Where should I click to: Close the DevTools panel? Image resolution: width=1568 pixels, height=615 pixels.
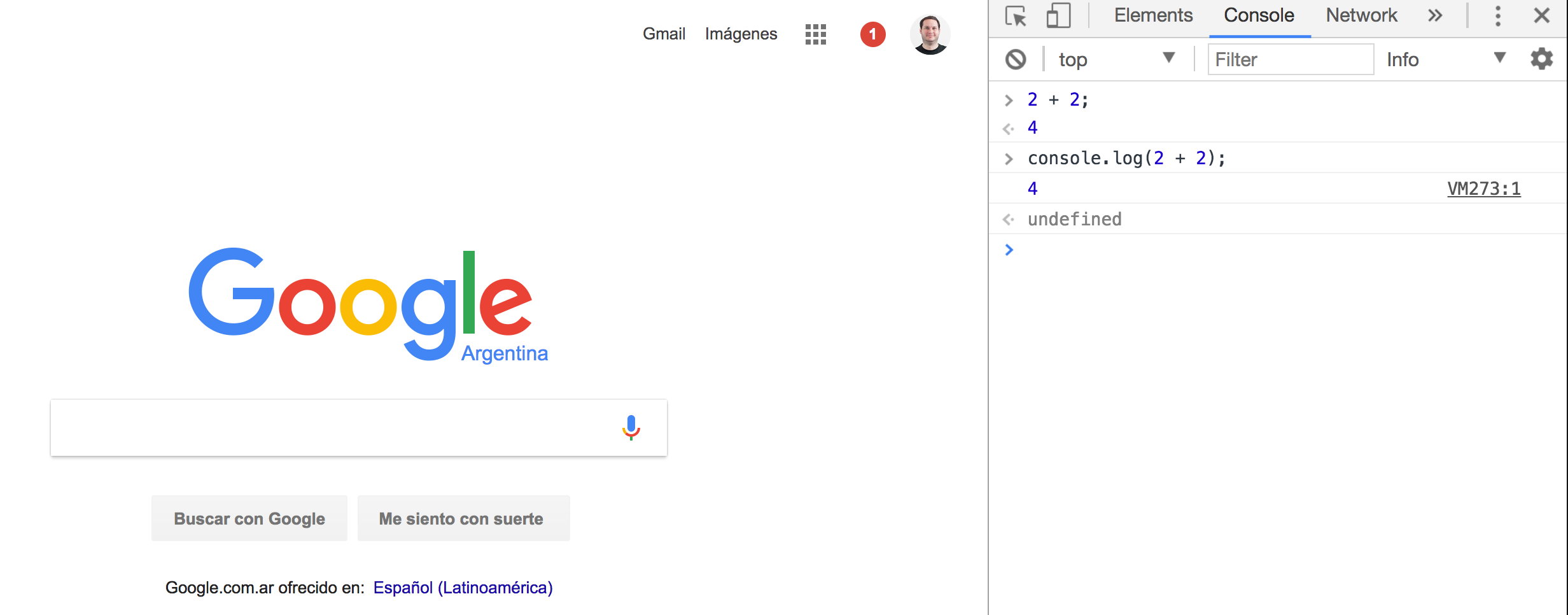[x=1541, y=15]
